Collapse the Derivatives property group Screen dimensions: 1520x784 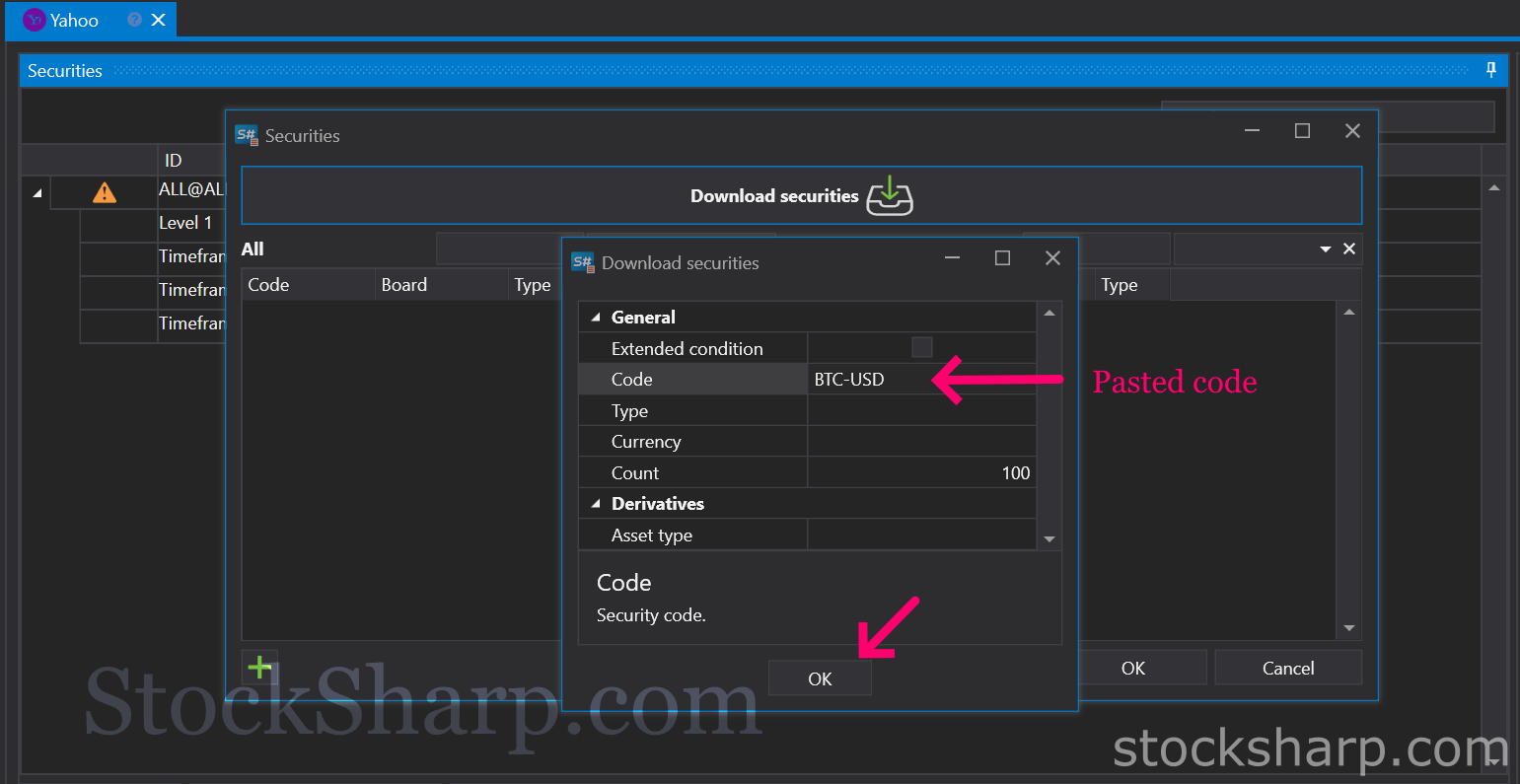pyautogui.click(x=596, y=504)
